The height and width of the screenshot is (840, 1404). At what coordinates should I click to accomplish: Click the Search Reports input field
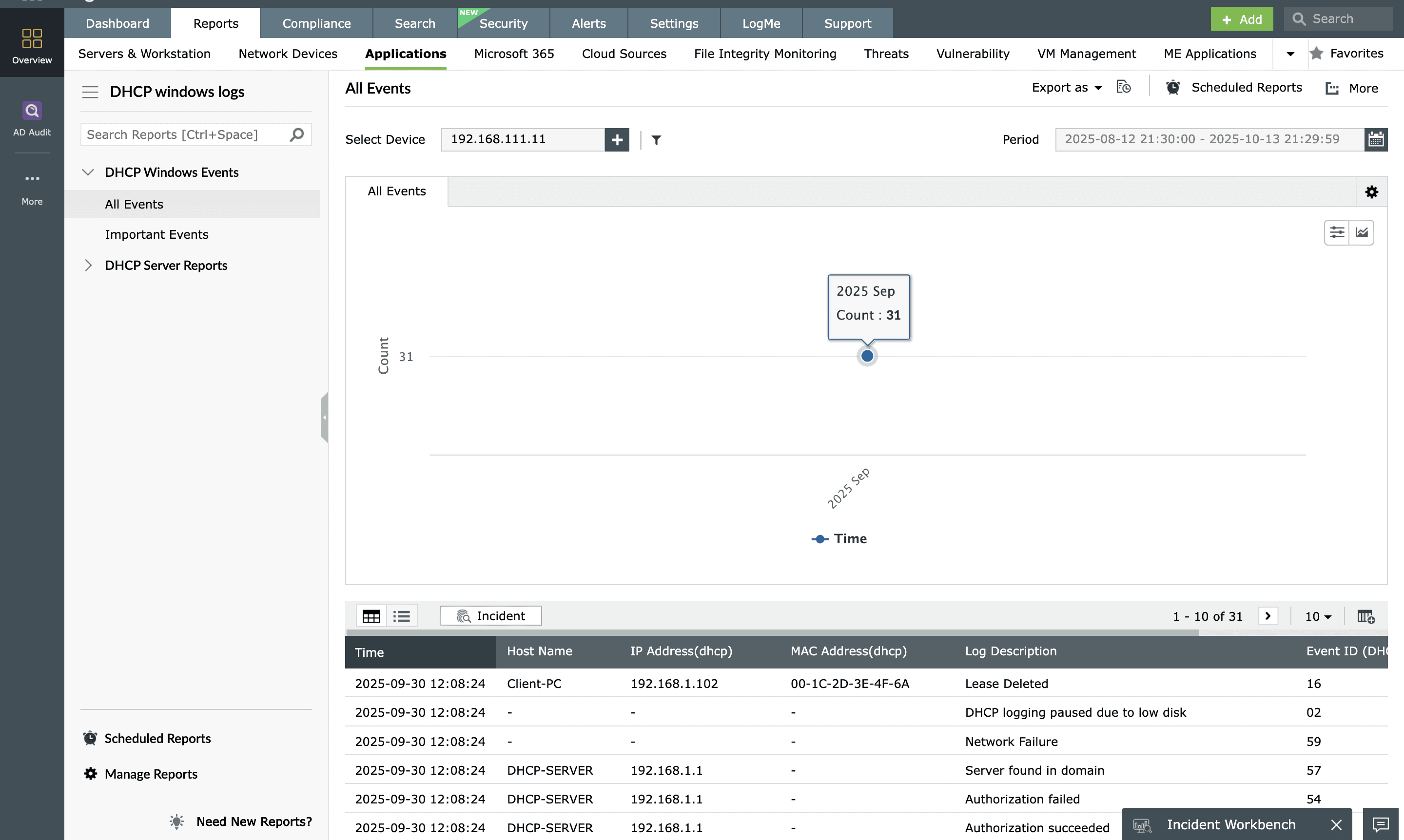pos(184,134)
